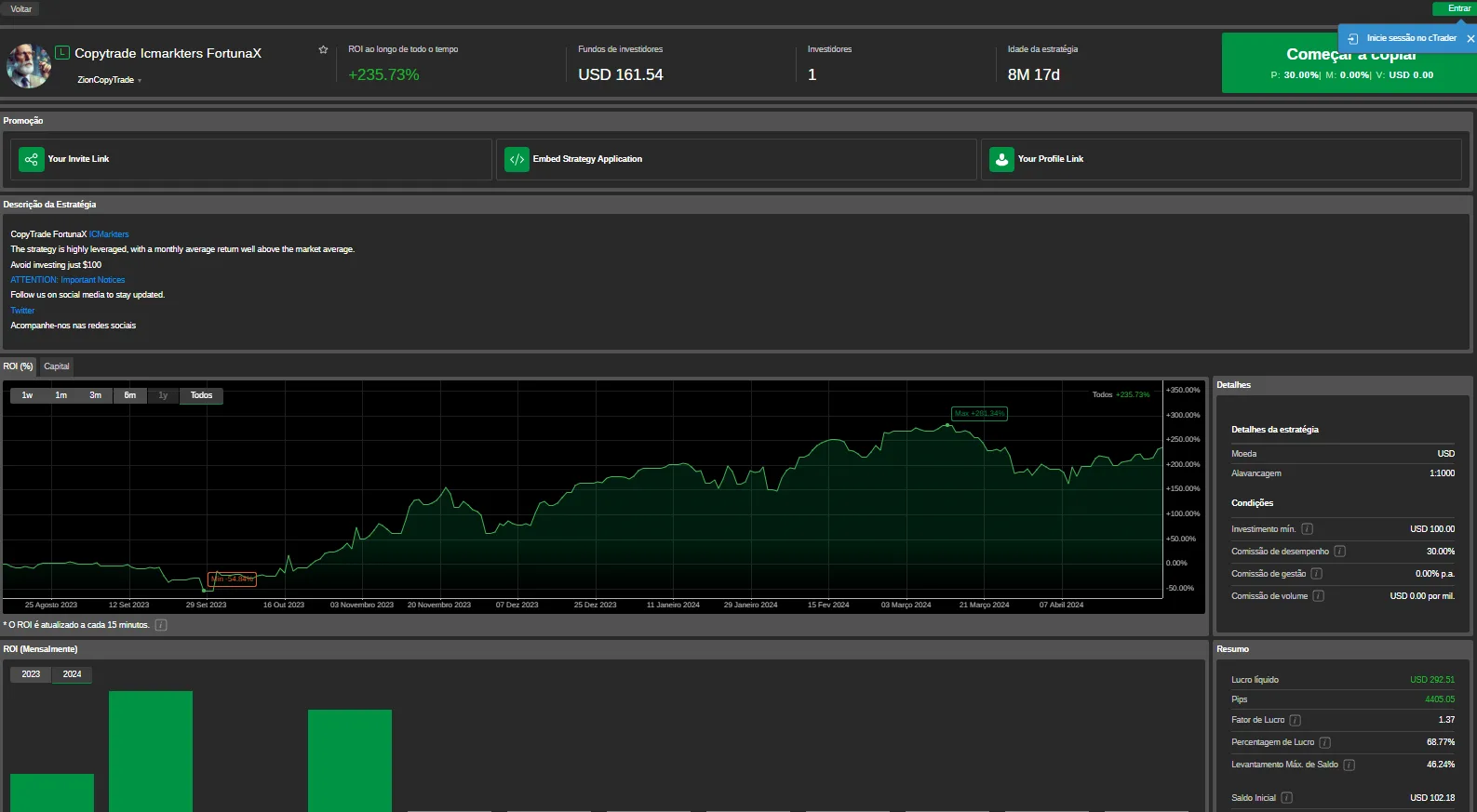Open the ICMarkters link in description
The height and width of the screenshot is (812, 1477).
109,234
